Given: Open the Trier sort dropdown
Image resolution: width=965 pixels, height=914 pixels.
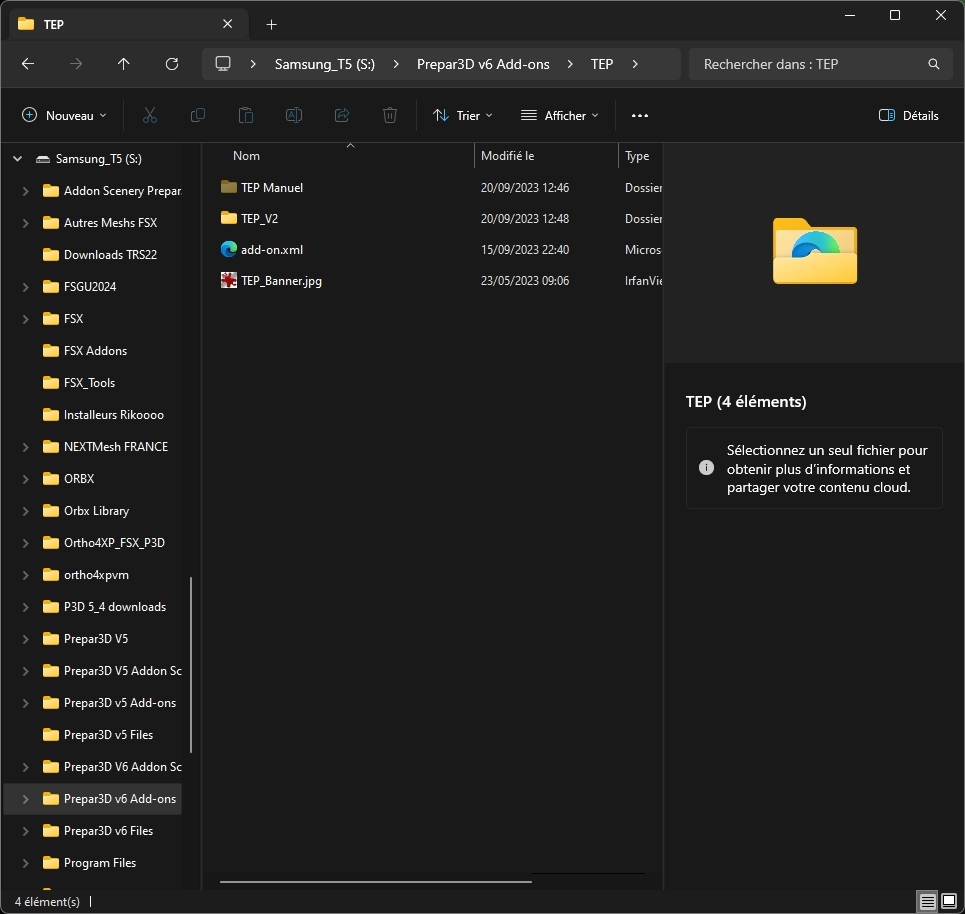Looking at the screenshot, I should (x=463, y=116).
